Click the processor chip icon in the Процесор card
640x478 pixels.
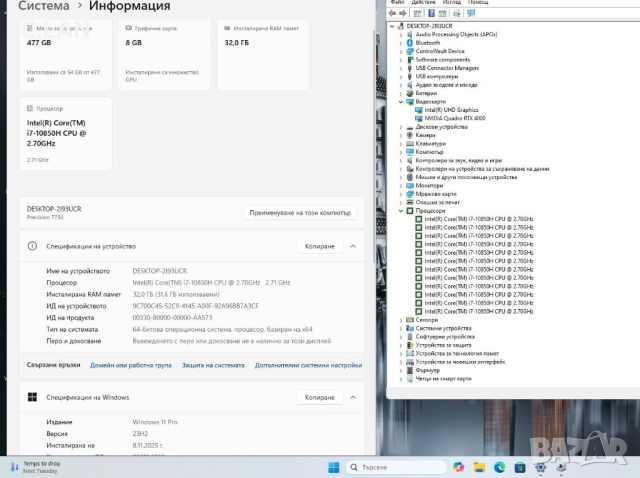[30, 109]
